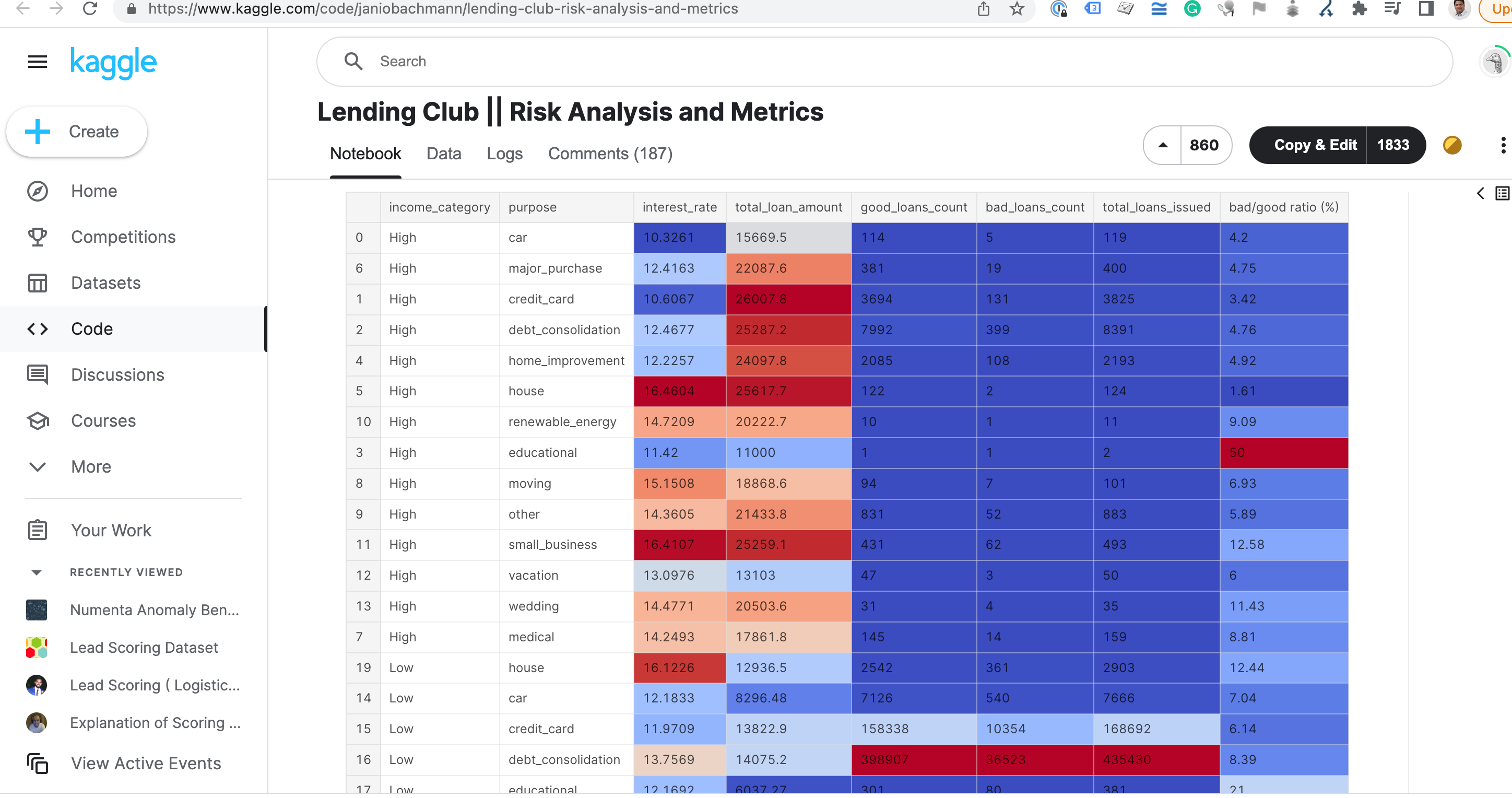Click the share page icon in address bar

[x=983, y=9]
